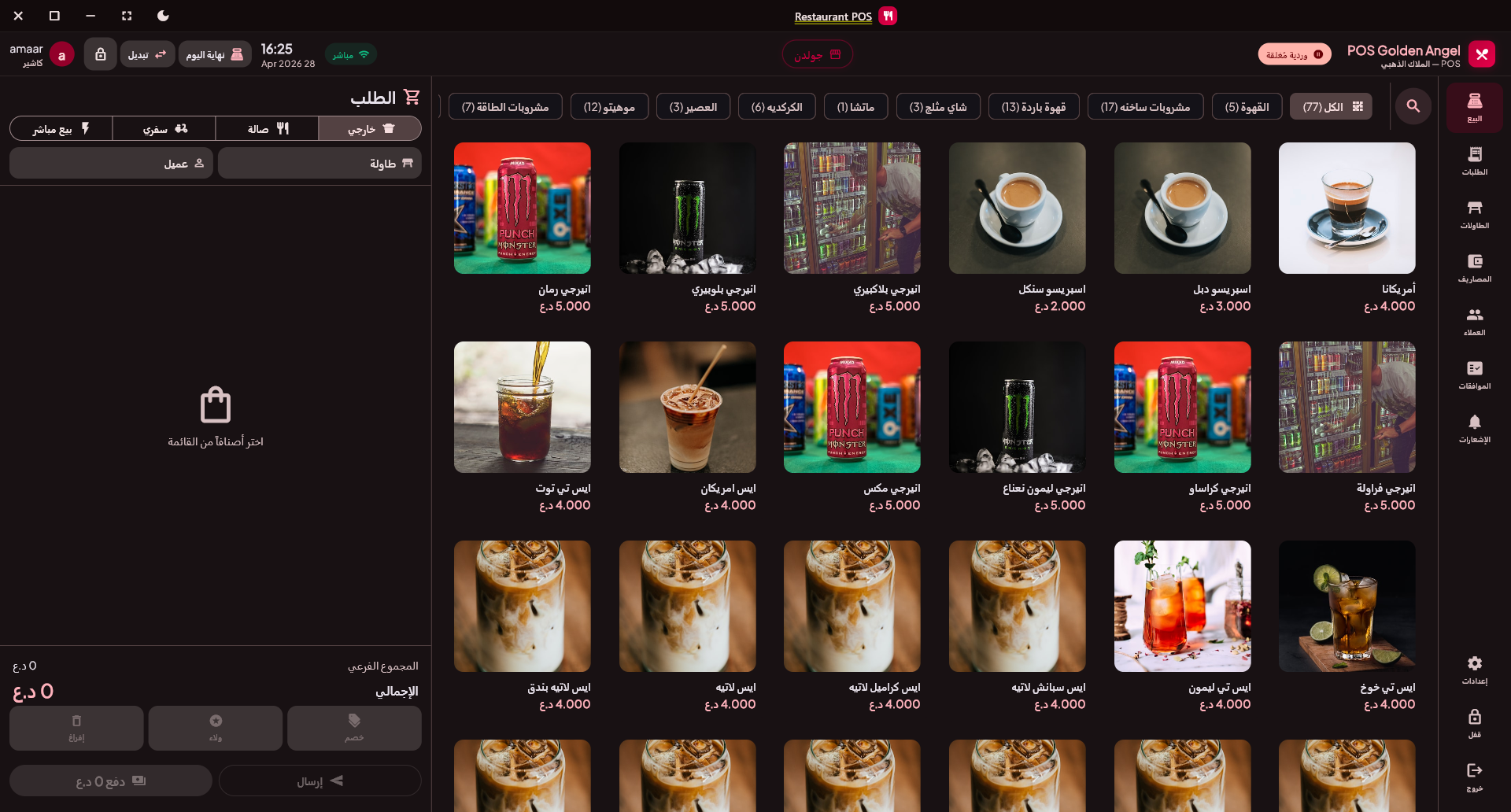
Task: Open the إعدادات settings gear icon
Action: (1474, 670)
